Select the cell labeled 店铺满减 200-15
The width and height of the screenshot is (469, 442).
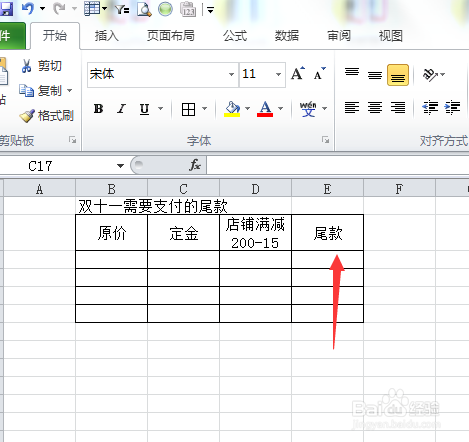(255, 233)
